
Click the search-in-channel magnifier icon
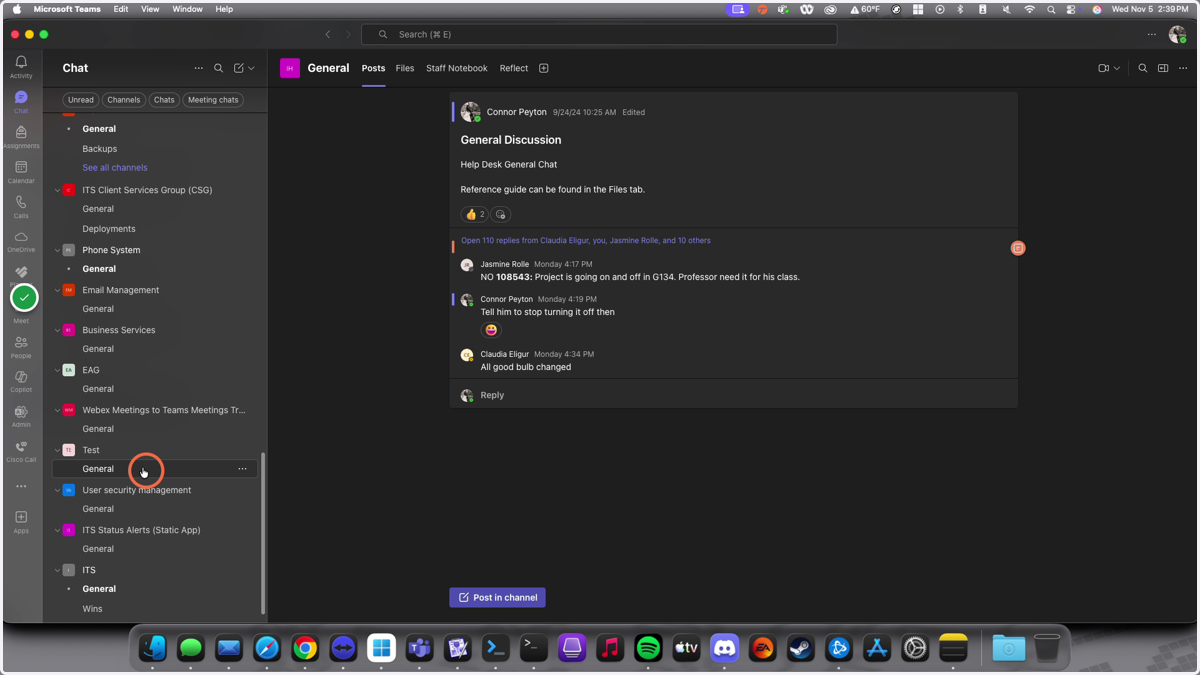click(x=1143, y=68)
